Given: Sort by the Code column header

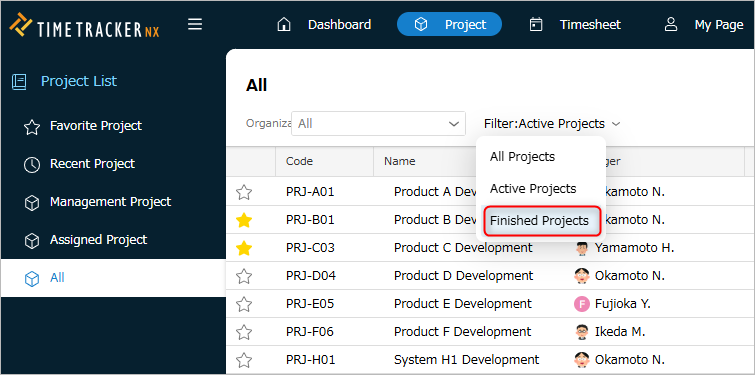Looking at the screenshot, I should pyautogui.click(x=299, y=161).
